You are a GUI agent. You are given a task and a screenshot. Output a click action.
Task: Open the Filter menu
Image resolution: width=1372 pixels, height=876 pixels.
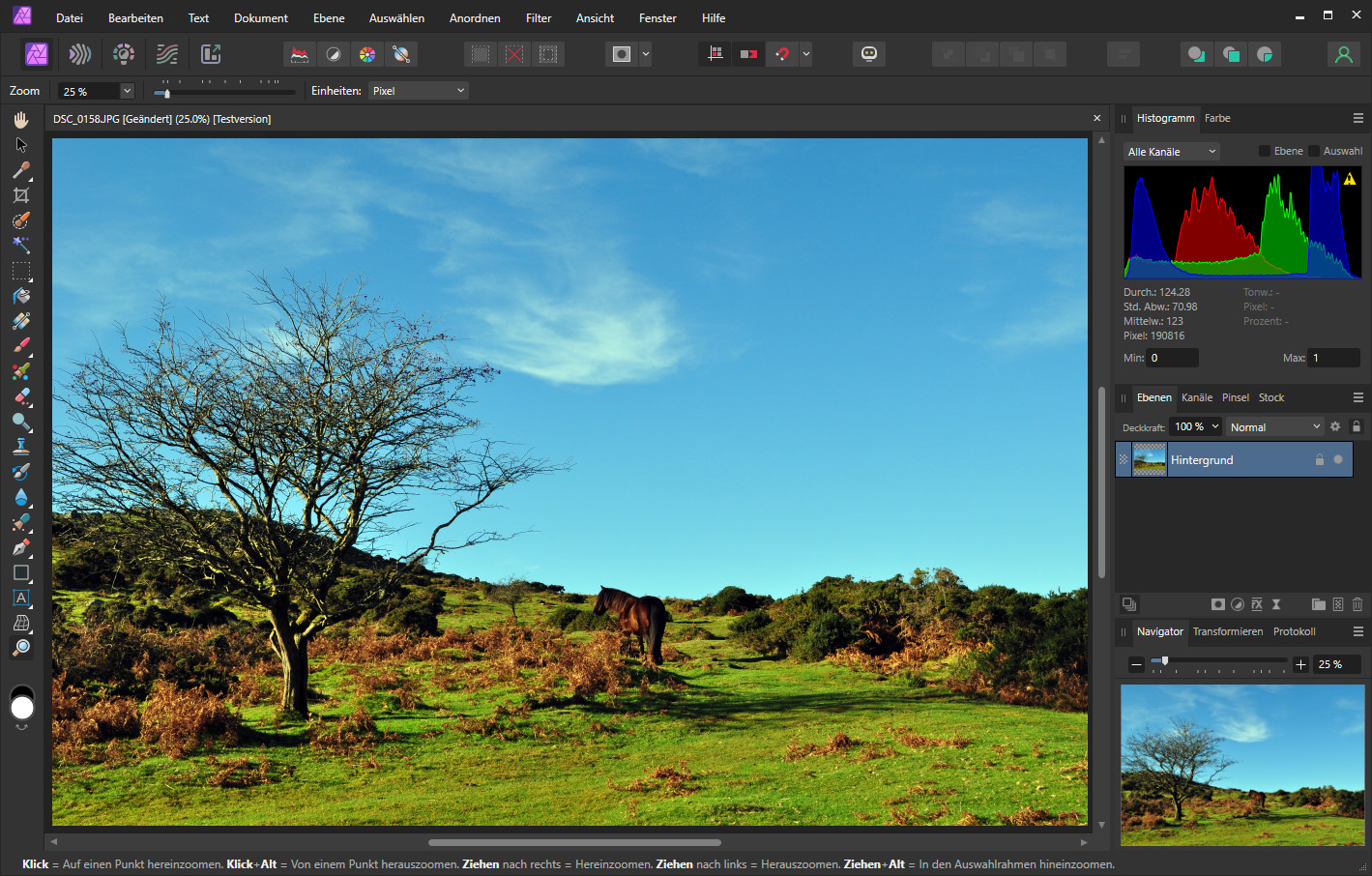click(x=539, y=17)
